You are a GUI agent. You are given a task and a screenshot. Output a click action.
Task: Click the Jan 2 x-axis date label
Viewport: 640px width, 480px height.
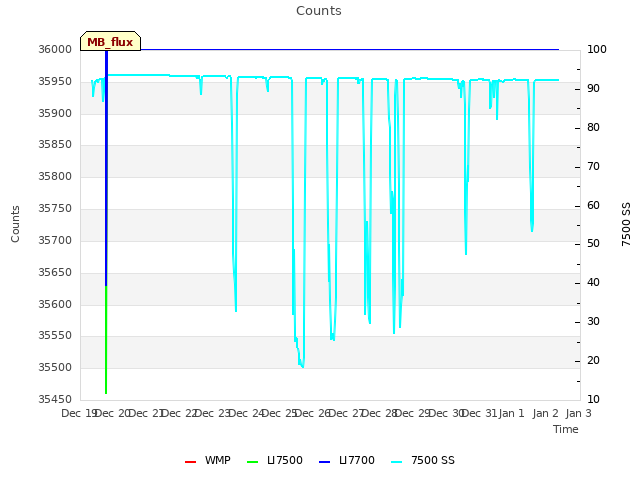click(x=545, y=413)
